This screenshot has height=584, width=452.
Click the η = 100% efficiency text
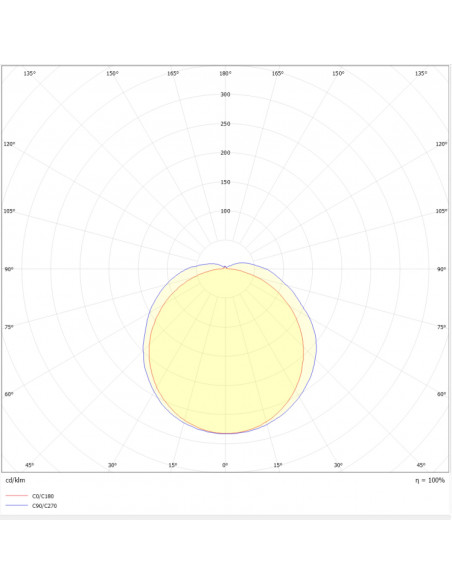[430, 480]
